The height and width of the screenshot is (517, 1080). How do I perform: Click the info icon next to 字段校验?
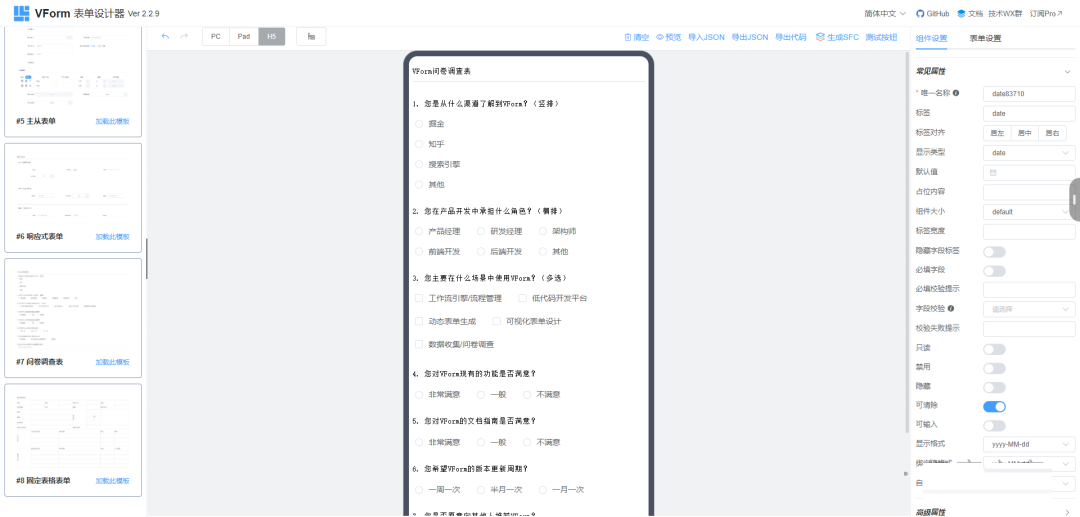point(951,308)
